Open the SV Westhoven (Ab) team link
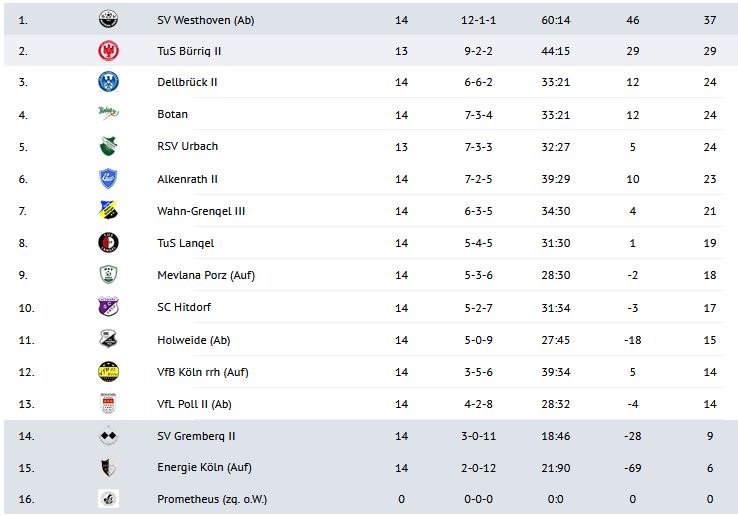 [206, 20]
